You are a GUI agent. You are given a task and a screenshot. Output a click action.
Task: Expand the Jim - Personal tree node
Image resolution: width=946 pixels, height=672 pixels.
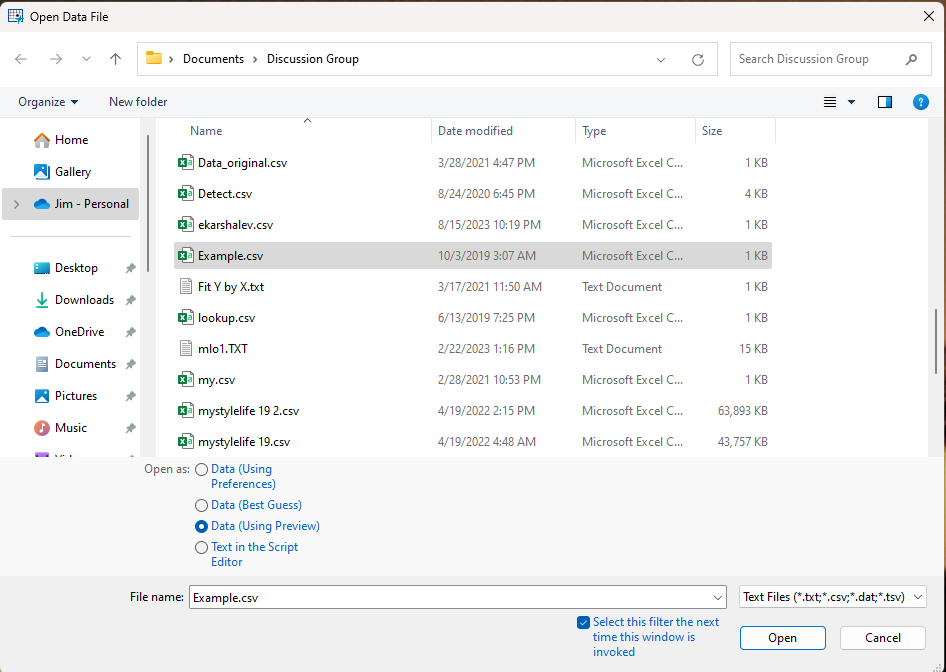coord(17,204)
